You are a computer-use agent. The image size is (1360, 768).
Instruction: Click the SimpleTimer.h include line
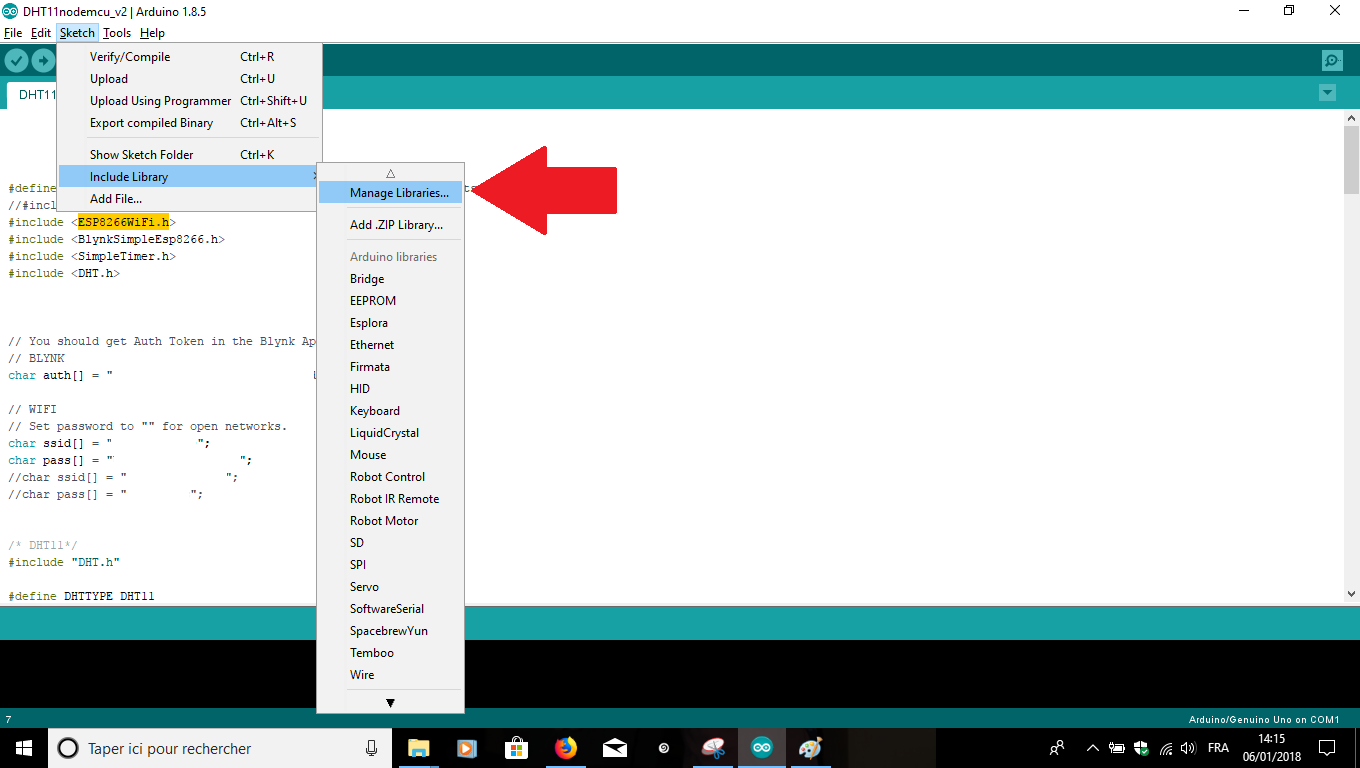click(92, 256)
